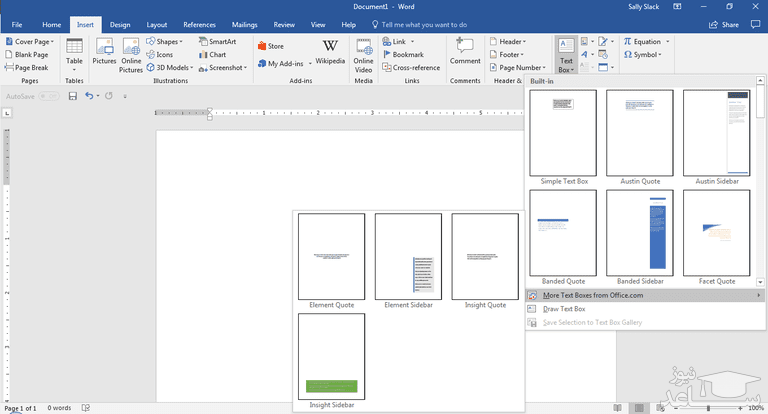Pick the Insight Sidebar text box style

tap(331, 357)
